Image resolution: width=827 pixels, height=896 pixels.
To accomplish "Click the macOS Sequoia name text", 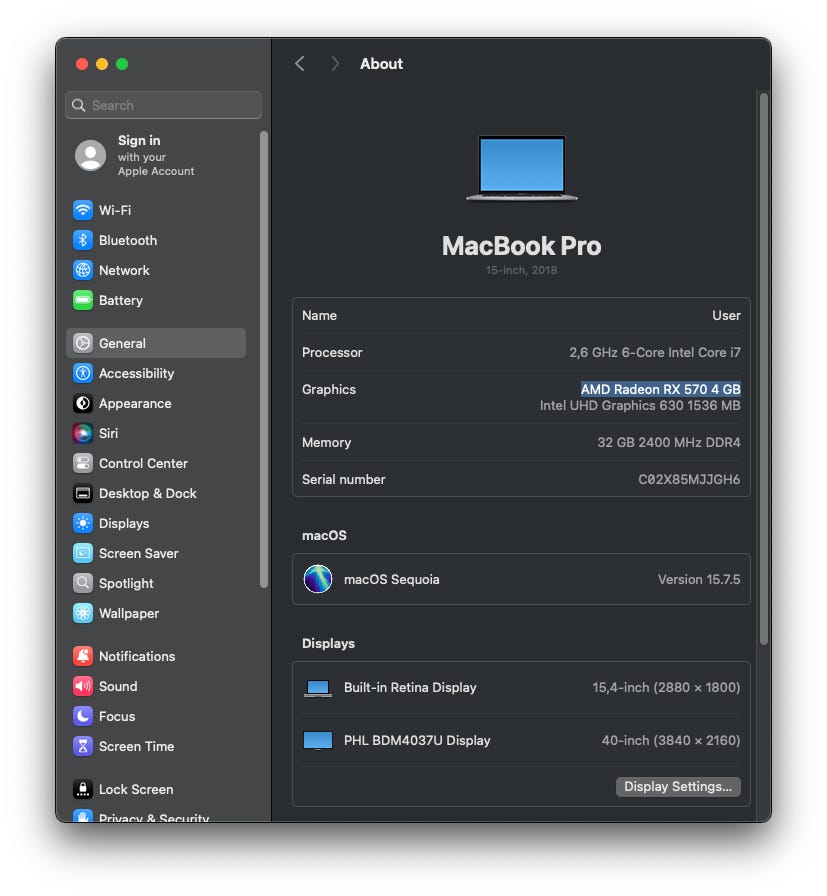I will [x=391, y=579].
